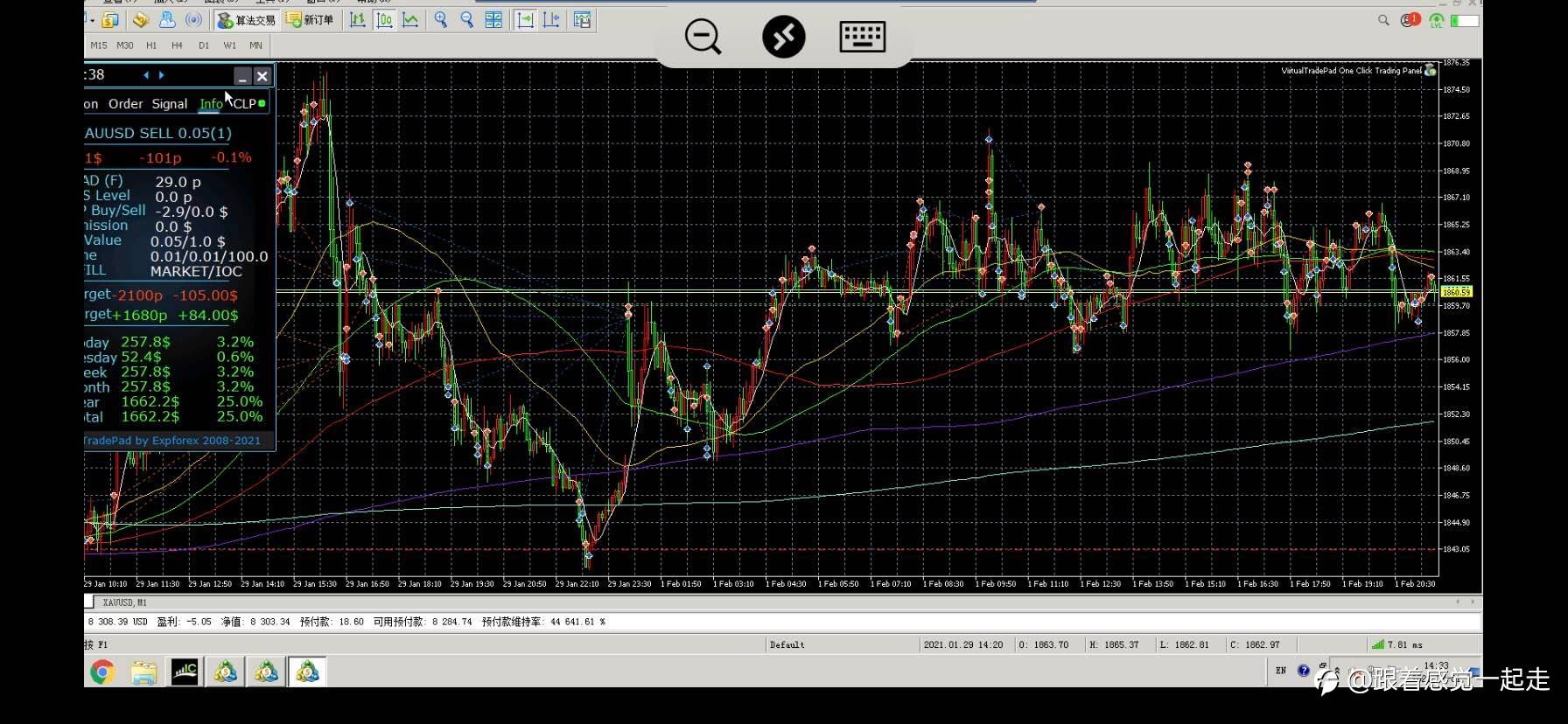Zoom out the chart with magnifier minus
1568x724 pixels.
click(x=467, y=20)
